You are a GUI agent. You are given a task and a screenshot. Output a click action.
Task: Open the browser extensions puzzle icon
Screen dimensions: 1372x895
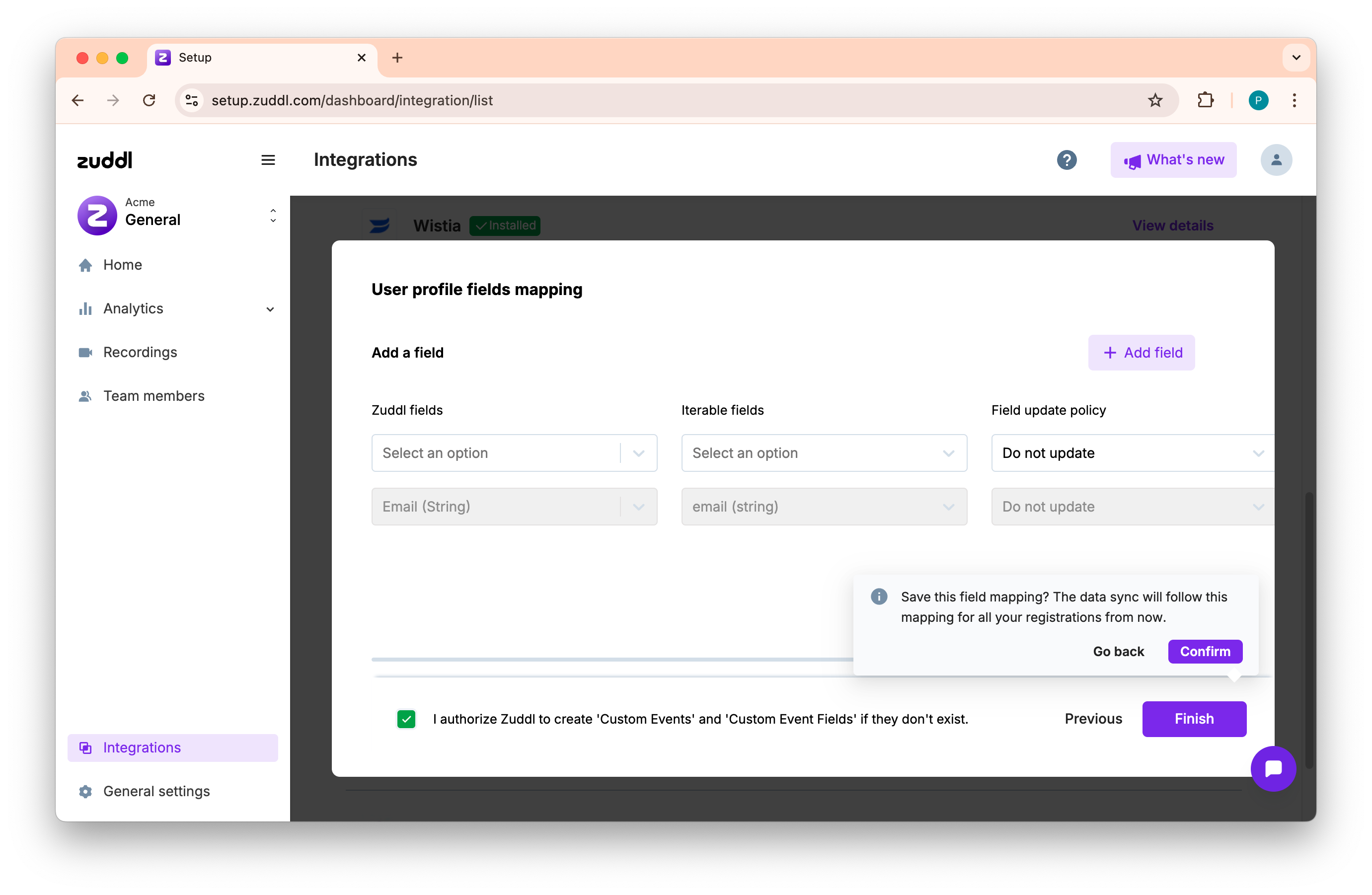pos(1205,100)
